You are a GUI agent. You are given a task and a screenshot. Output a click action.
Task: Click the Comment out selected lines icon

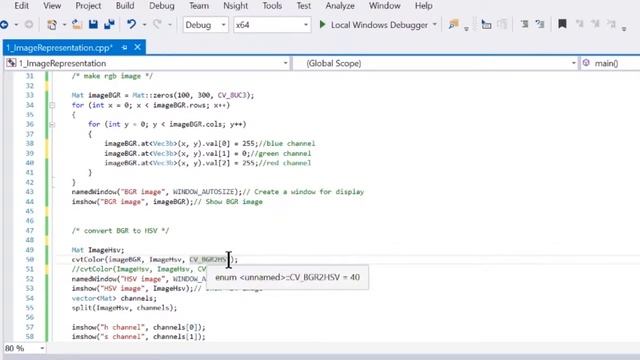tap(524, 25)
